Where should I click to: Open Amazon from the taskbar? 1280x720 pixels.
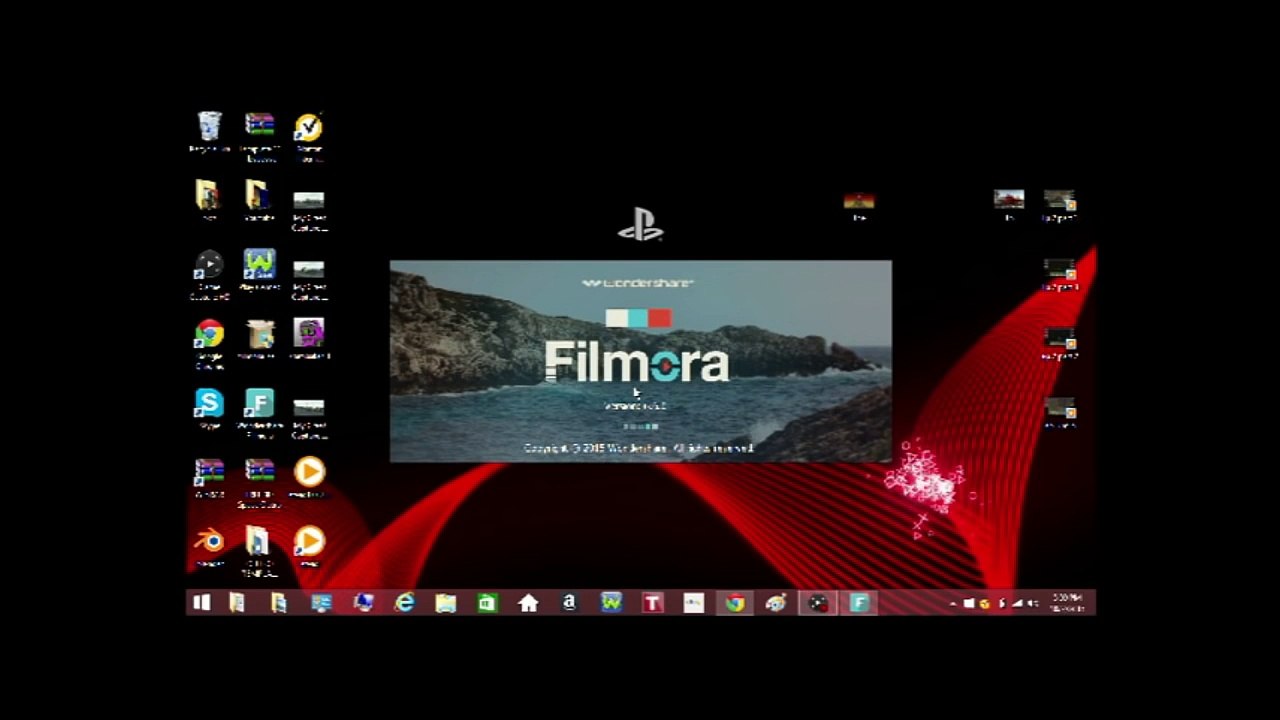pyautogui.click(x=569, y=603)
